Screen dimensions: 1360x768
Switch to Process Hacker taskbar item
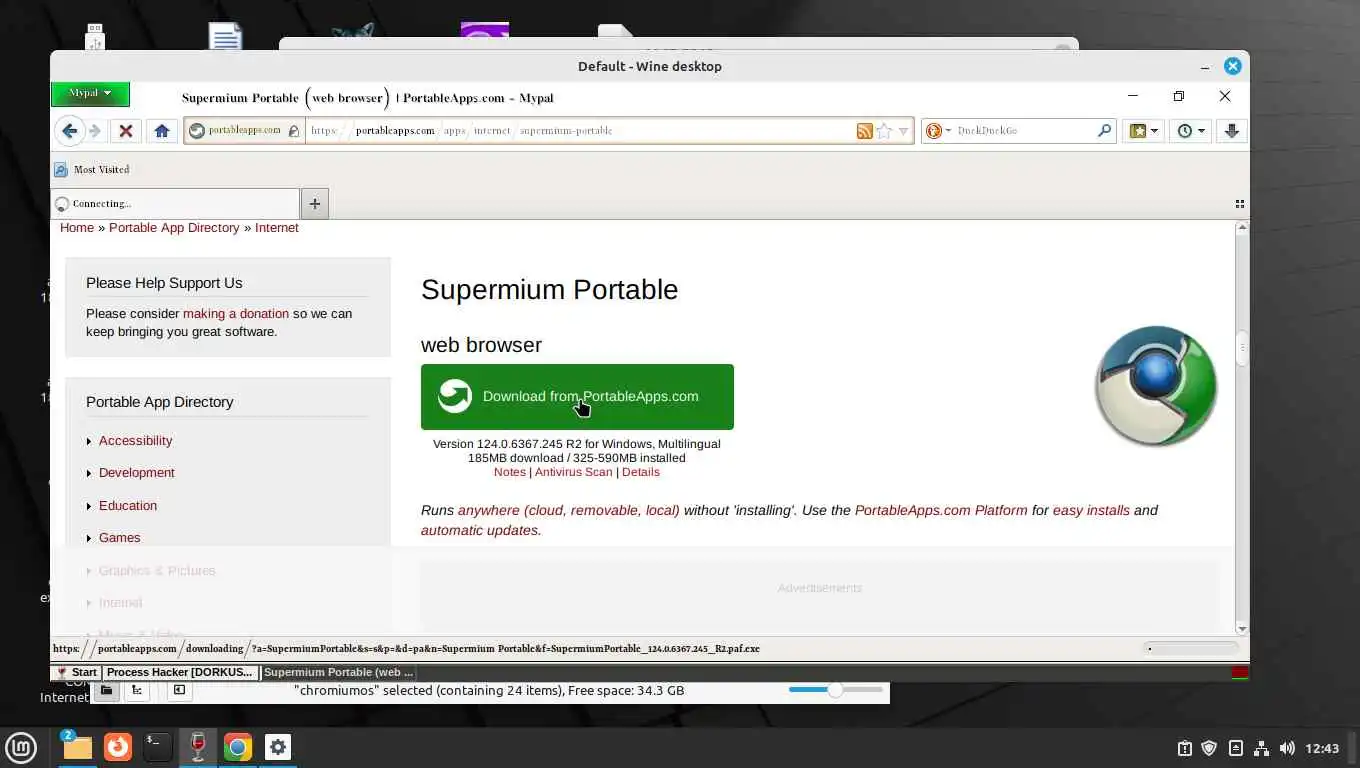pos(181,673)
